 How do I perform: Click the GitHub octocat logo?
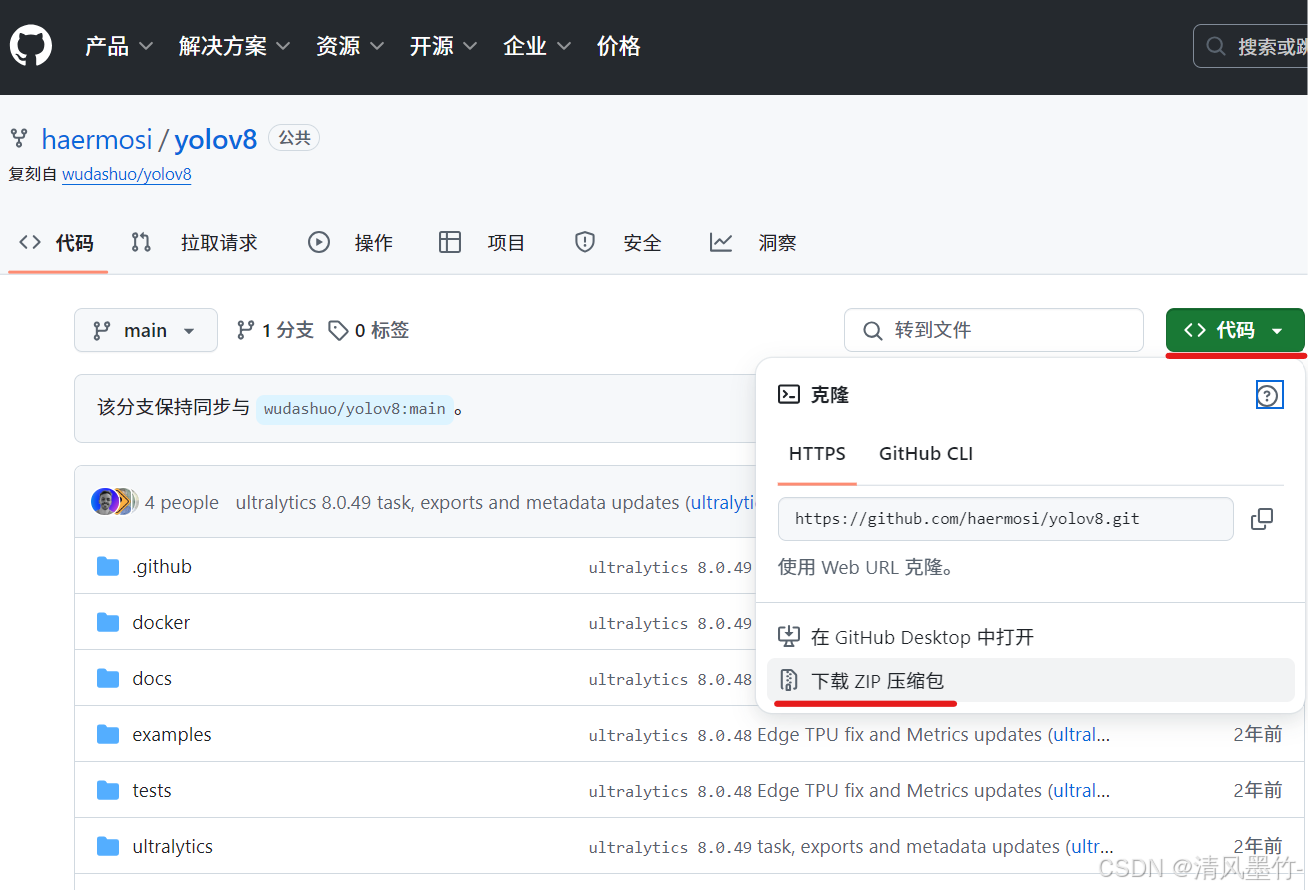pos(30,44)
